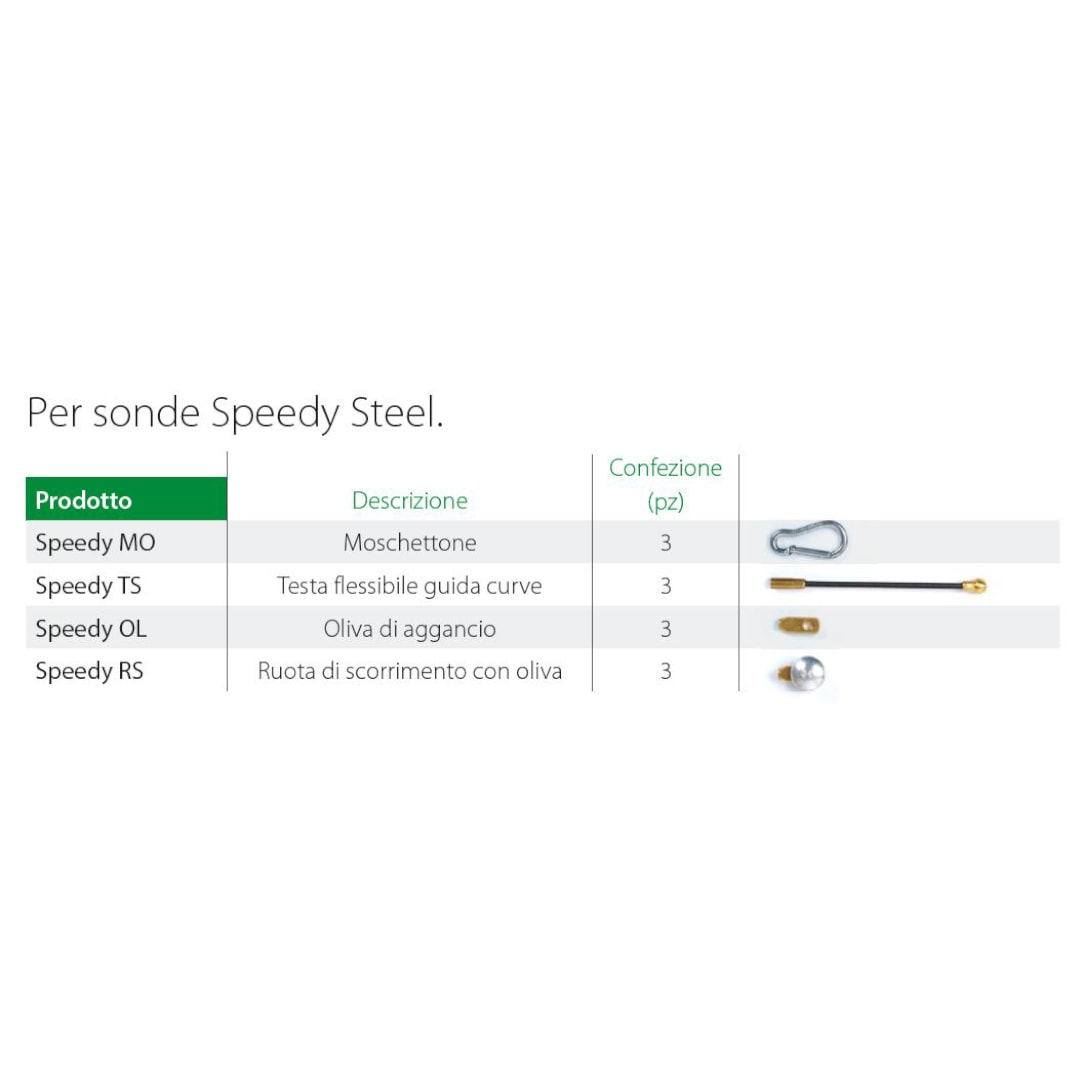Click Ruota di scorrimento con oliva description
The height and width of the screenshot is (1080, 1080).
click(x=409, y=671)
